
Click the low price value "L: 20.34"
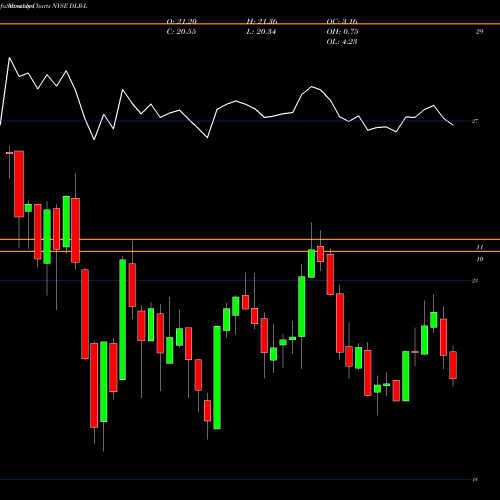click(261, 32)
